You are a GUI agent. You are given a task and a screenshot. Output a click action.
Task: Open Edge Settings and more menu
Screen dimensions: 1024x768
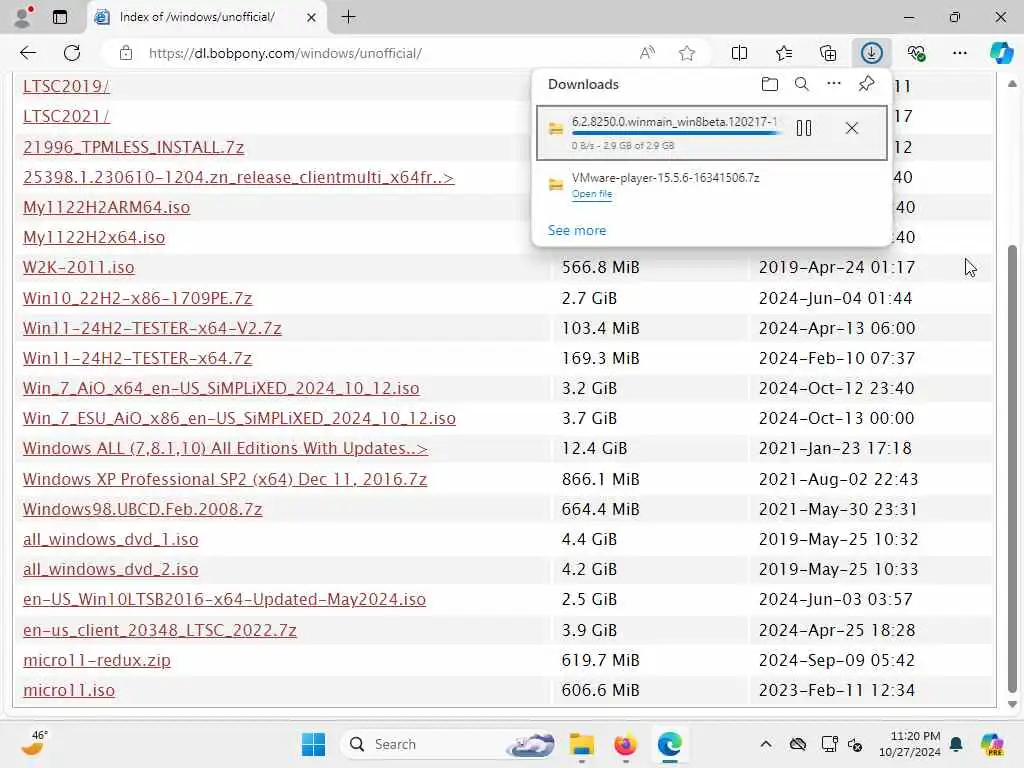(959, 54)
